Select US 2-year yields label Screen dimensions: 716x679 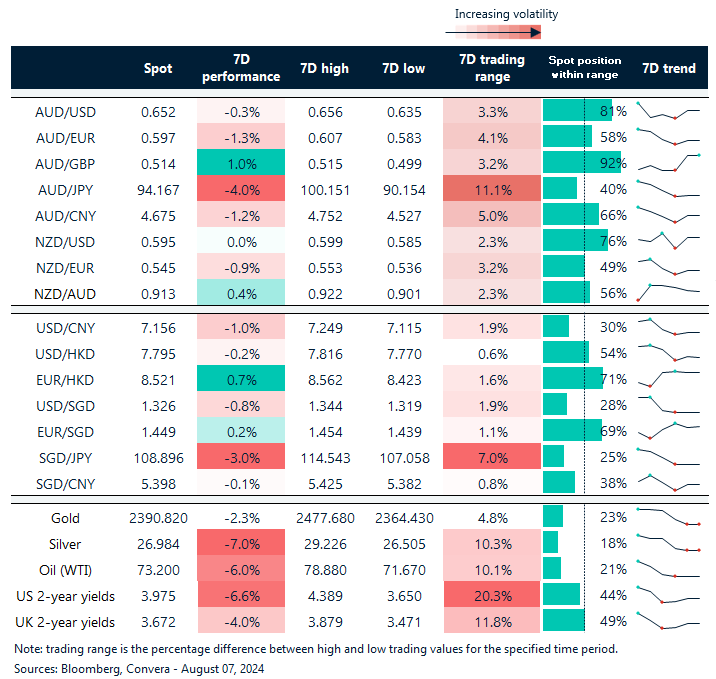(x=65, y=596)
